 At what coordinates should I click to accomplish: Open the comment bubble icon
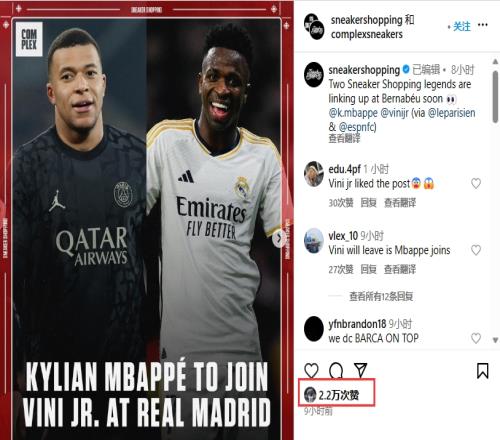click(x=336, y=370)
